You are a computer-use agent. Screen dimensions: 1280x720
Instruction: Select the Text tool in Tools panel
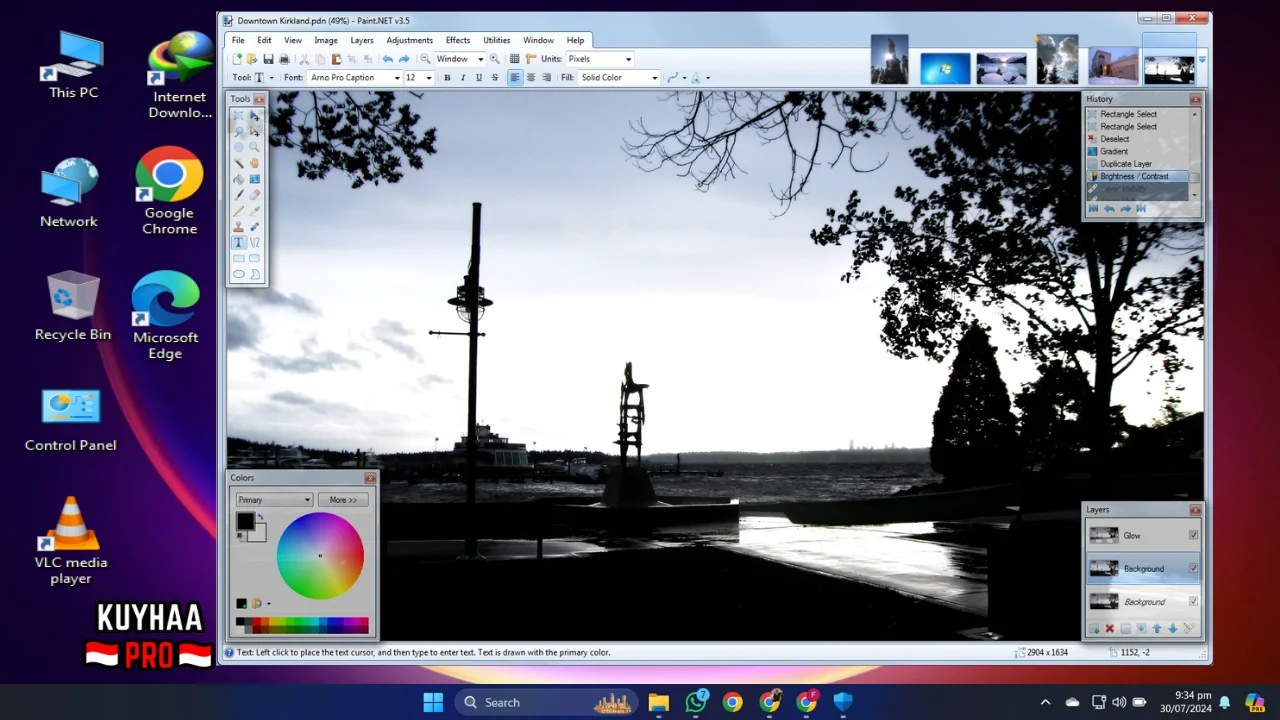pyautogui.click(x=238, y=243)
